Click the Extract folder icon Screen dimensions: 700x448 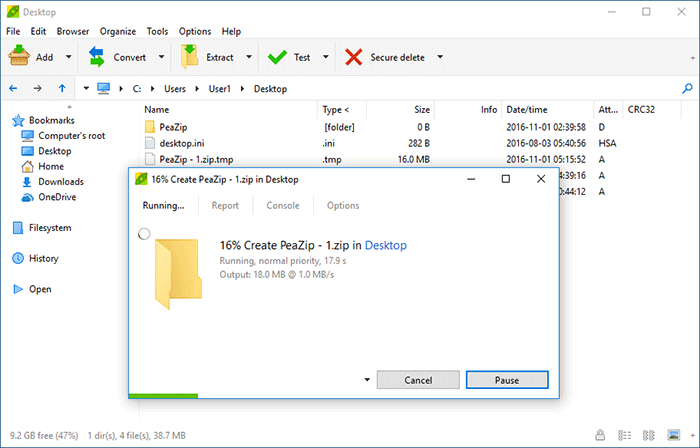190,57
